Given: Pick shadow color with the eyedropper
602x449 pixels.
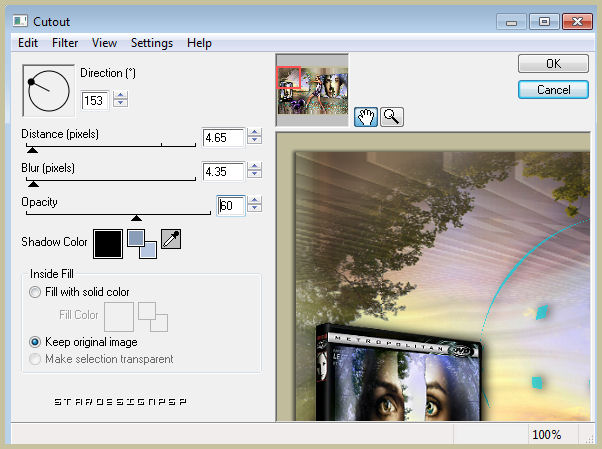Looking at the screenshot, I should (171, 239).
